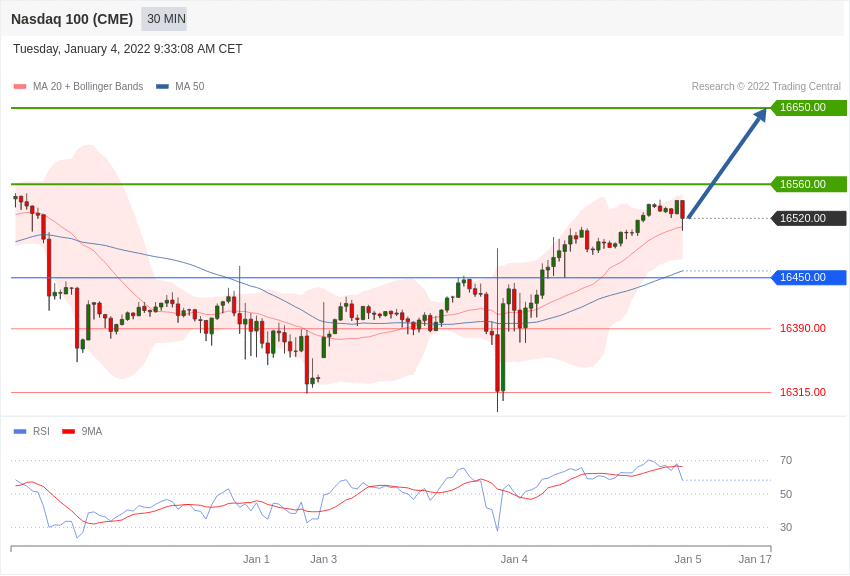This screenshot has height=576, width=850.
Task: Click the Jan 3 date axis label
Action: (x=324, y=559)
